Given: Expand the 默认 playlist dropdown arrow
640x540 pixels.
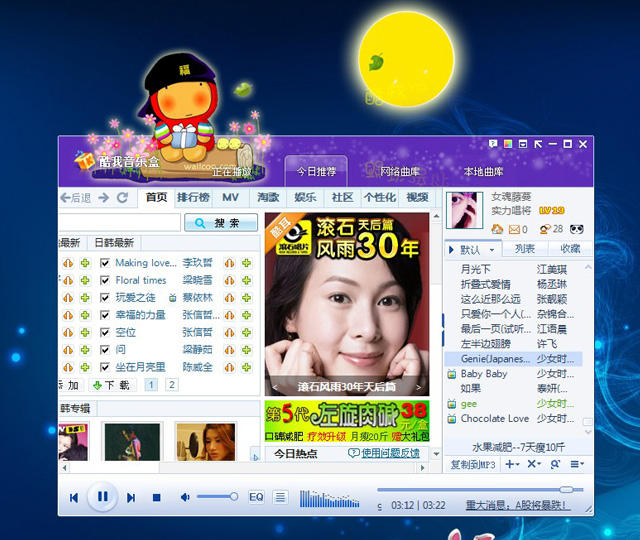Looking at the screenshot, I should click(x=492, y=250).
